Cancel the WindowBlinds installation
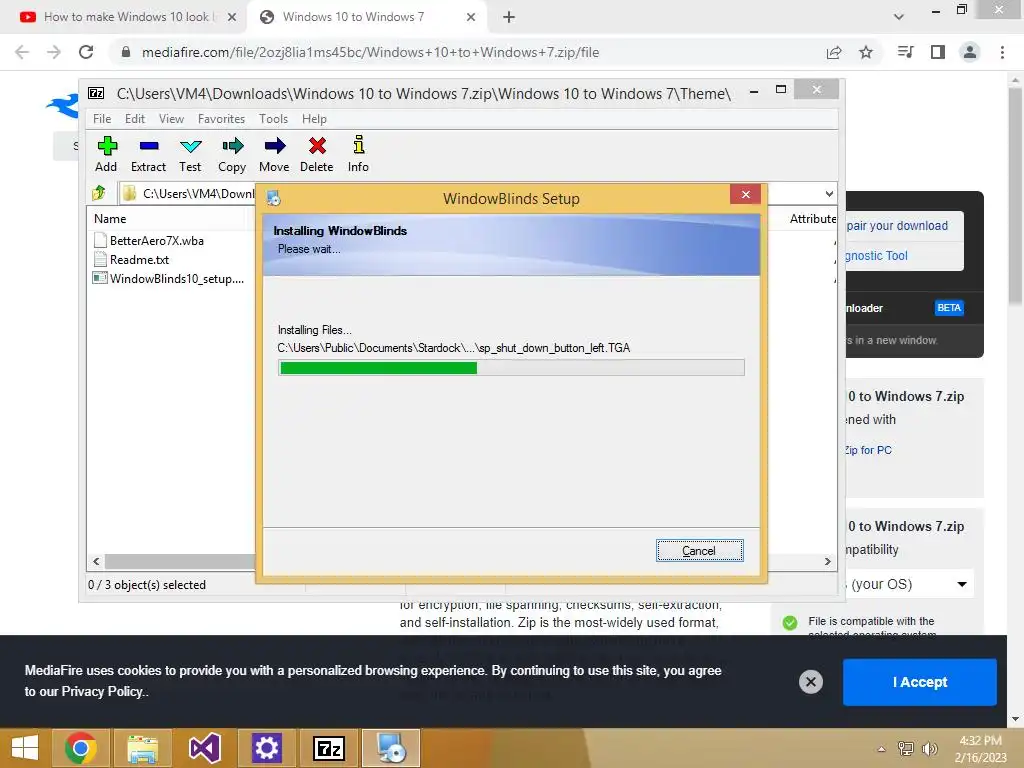The width and height of the screenshot is (1024, 768). (x=699, y=551)
